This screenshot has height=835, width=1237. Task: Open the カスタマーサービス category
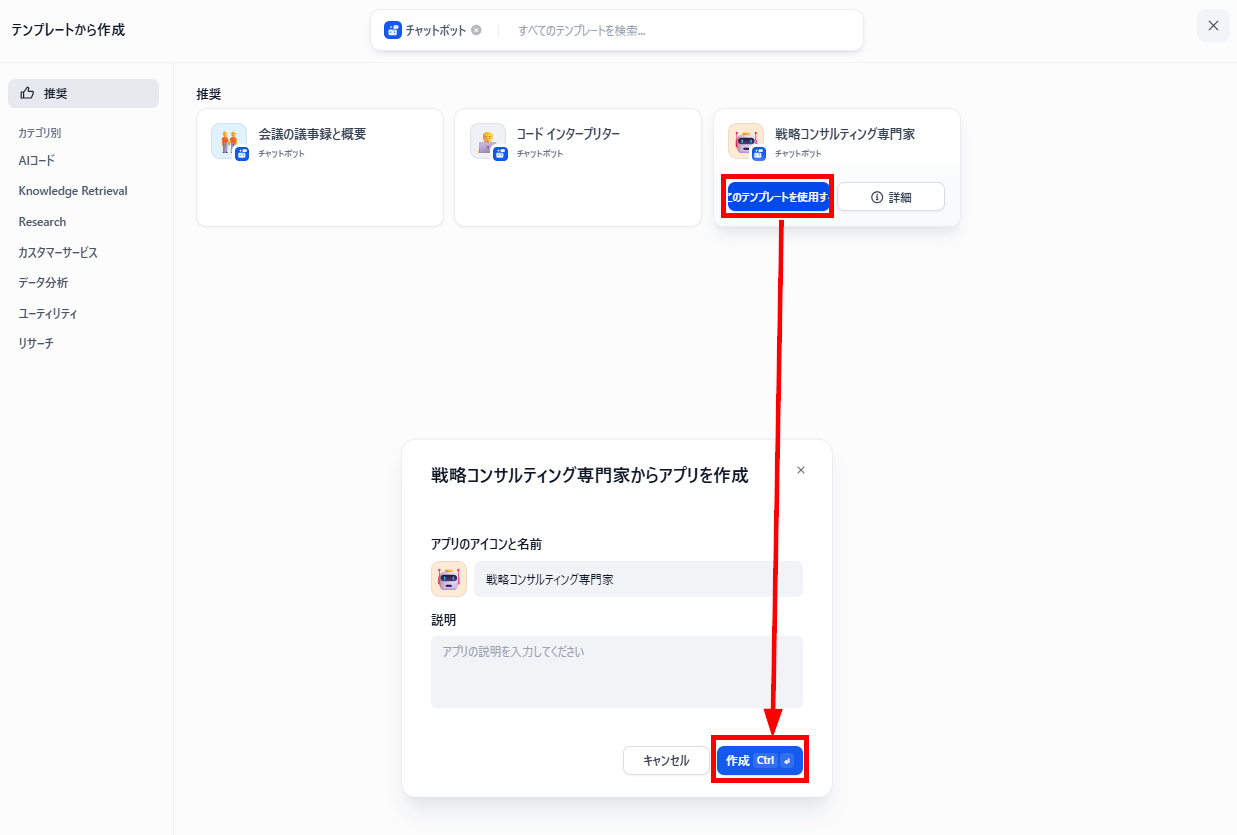point(58,253)
